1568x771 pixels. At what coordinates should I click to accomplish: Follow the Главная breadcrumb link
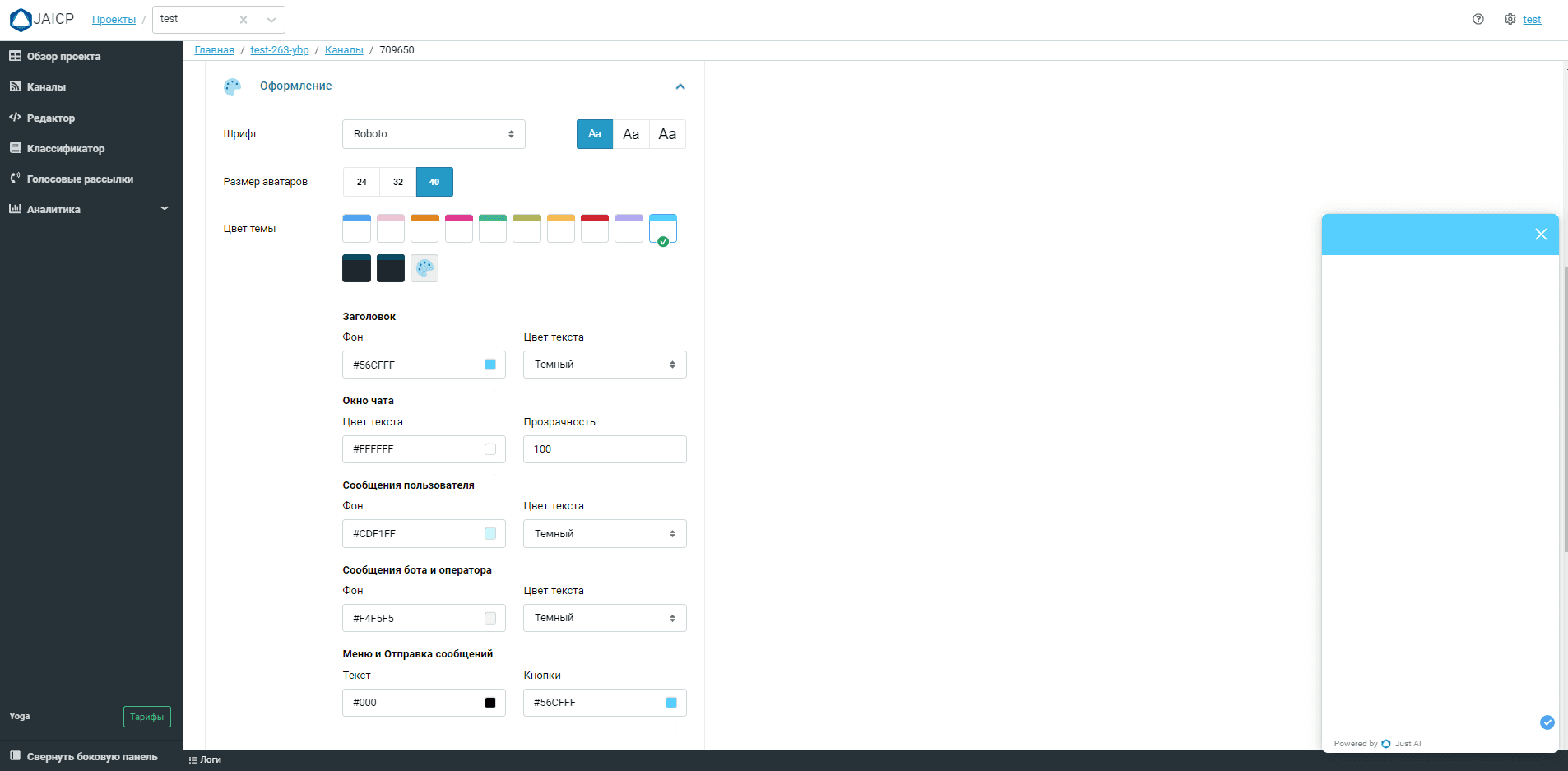coord(214,50)
